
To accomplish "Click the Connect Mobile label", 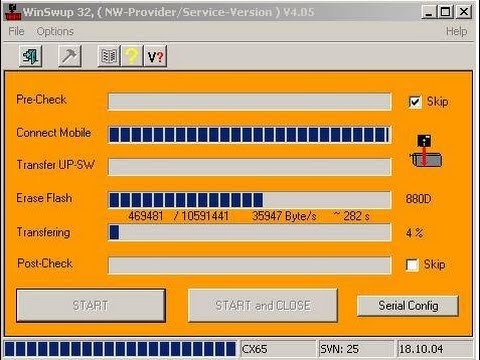I will pyautogui.click(x=54, y=133).
